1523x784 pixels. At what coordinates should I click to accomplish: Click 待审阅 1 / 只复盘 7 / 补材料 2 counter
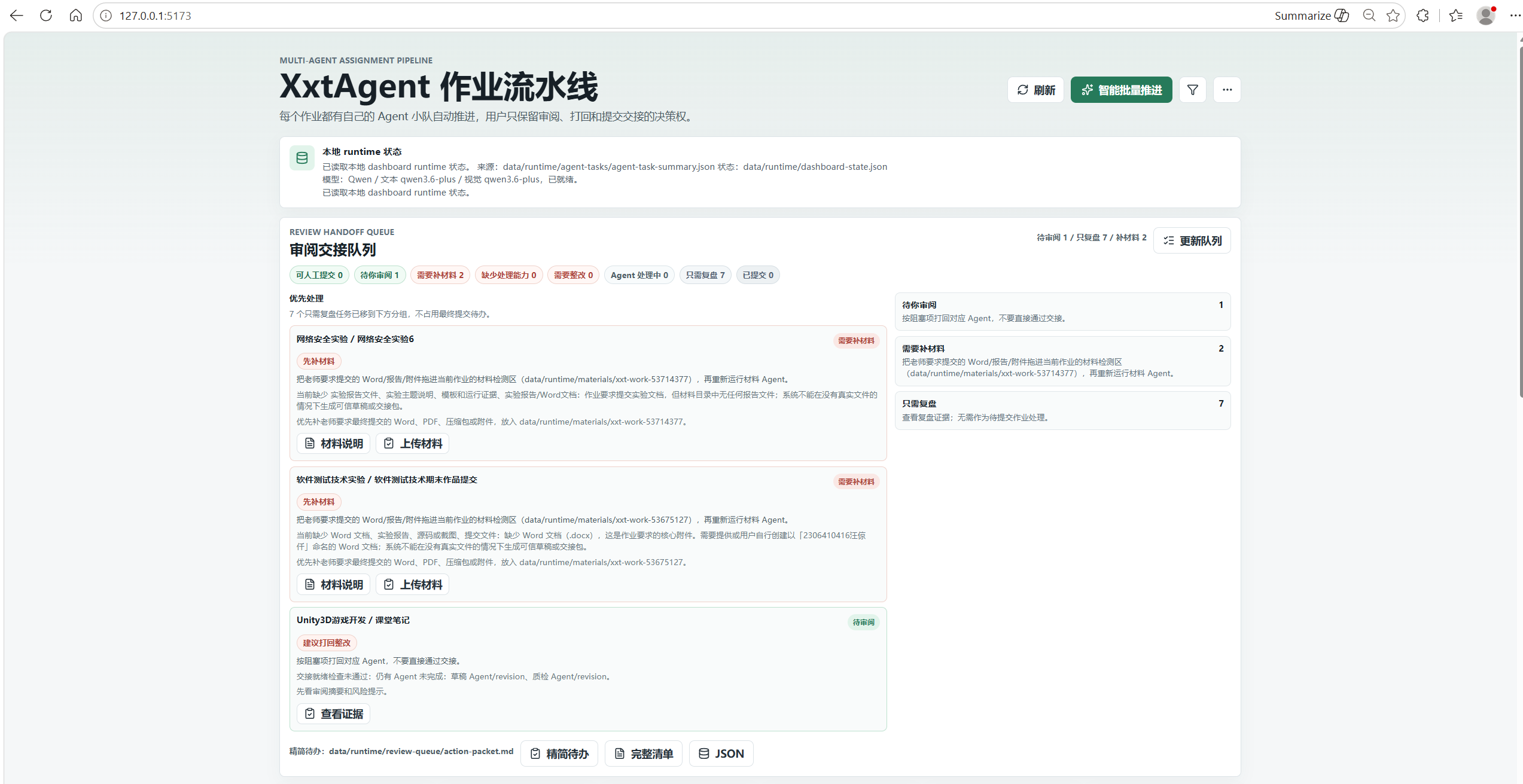(1092, 237)
